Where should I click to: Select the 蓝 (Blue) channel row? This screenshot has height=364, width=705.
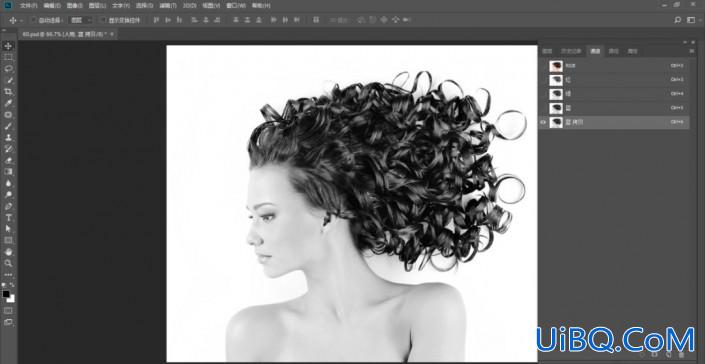point(614,108)
